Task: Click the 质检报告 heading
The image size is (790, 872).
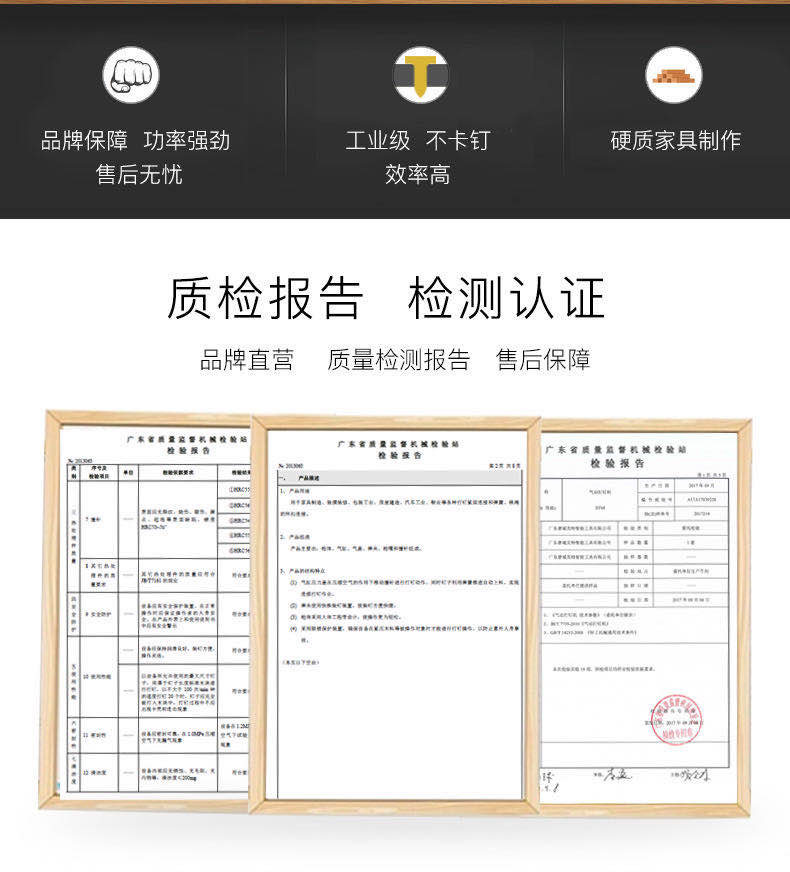Action: 265,298
